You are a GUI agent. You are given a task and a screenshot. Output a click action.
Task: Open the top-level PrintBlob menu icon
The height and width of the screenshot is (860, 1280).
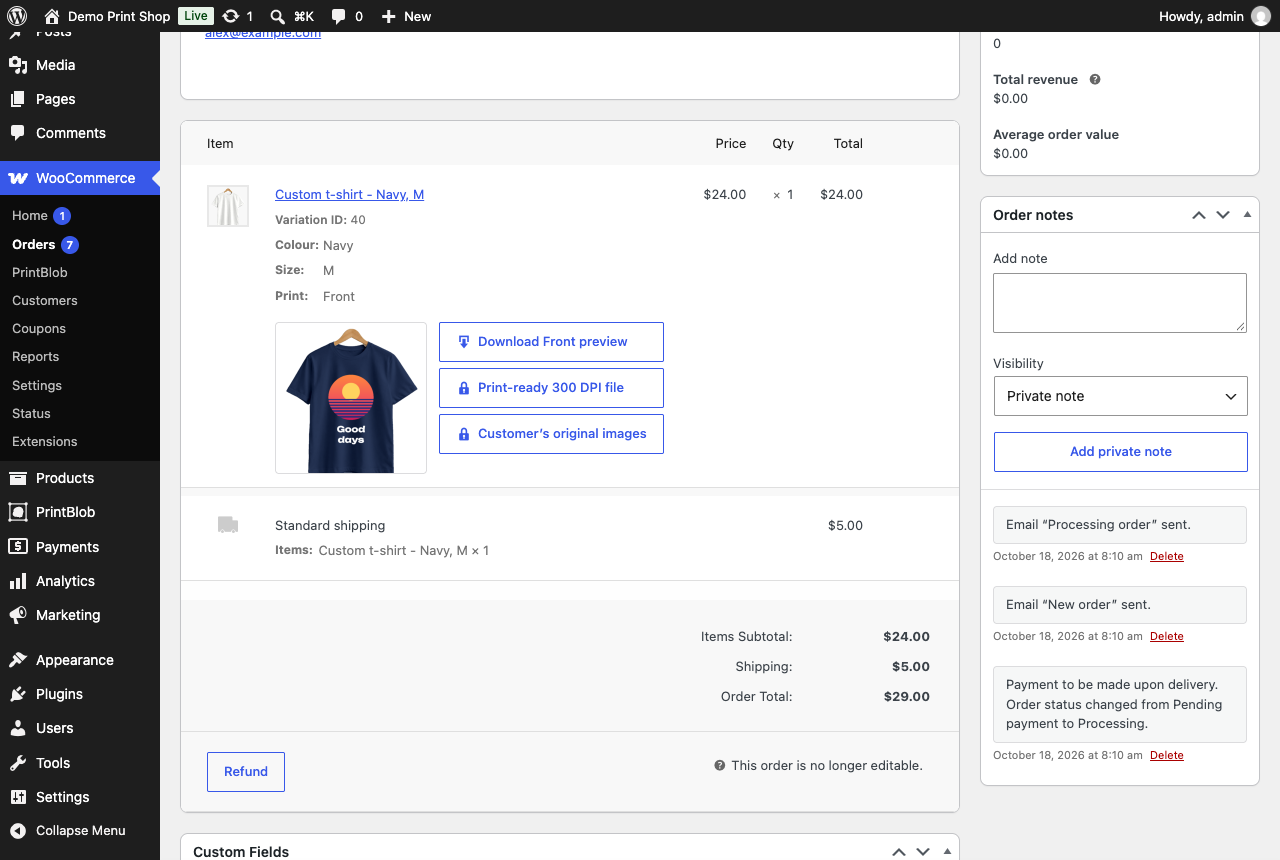pyautogui.click(x=18, y=512)
